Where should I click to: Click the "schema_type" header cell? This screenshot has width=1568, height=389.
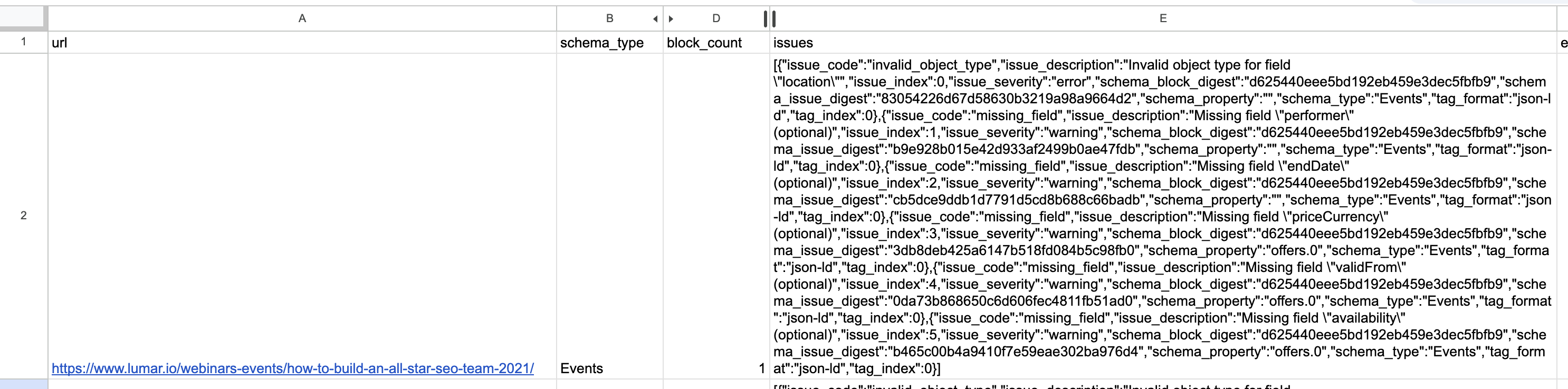(609, 43)
